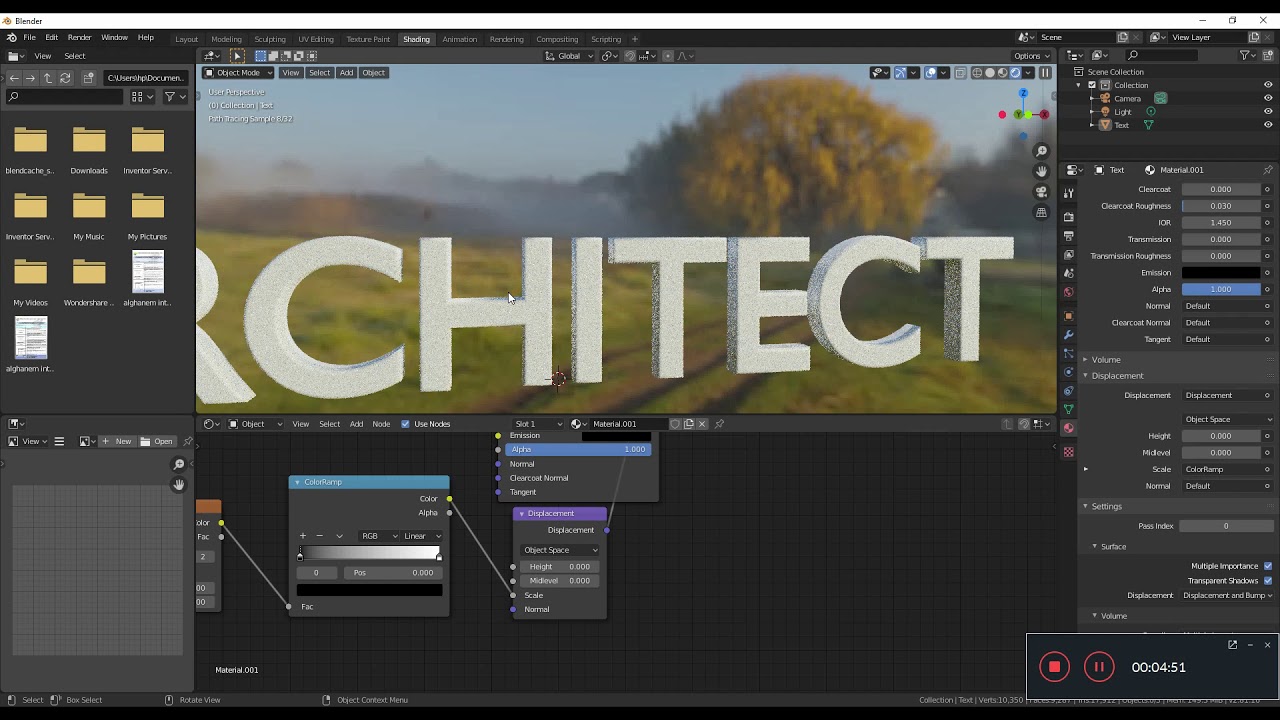Hide the Collection in the outliner
The width and height of the screenshot is (1280, 720).
(x=1268, y=85)
